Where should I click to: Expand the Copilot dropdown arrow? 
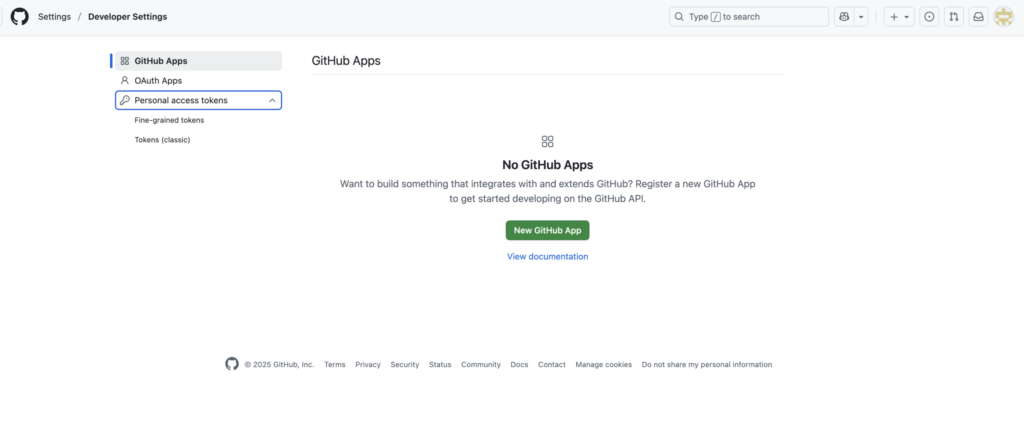861,17
